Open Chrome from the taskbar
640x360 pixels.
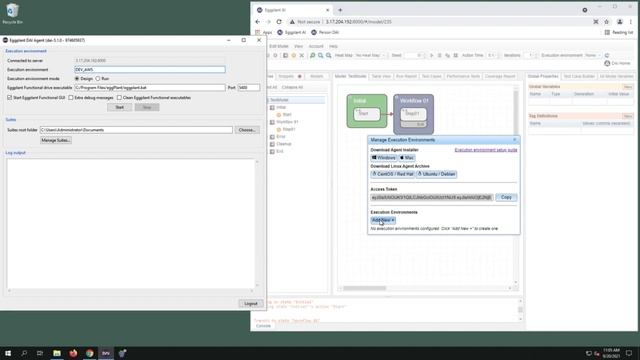(89, 353)
